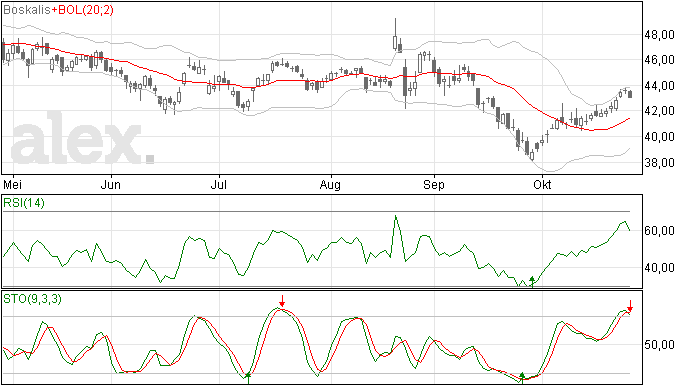Viewport: 690px width, 387px height.
Task: Click the stochastic 50,00 axis value
Action: (x=659, y=345)
